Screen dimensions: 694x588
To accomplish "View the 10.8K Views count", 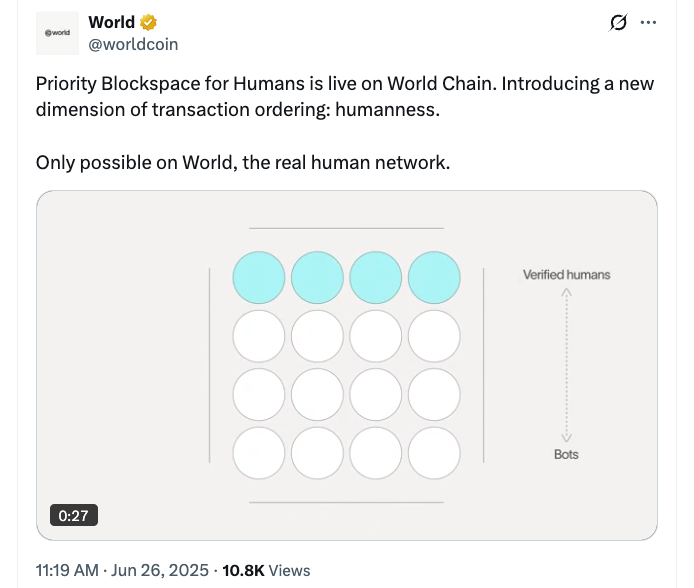I will coord(265,570).
